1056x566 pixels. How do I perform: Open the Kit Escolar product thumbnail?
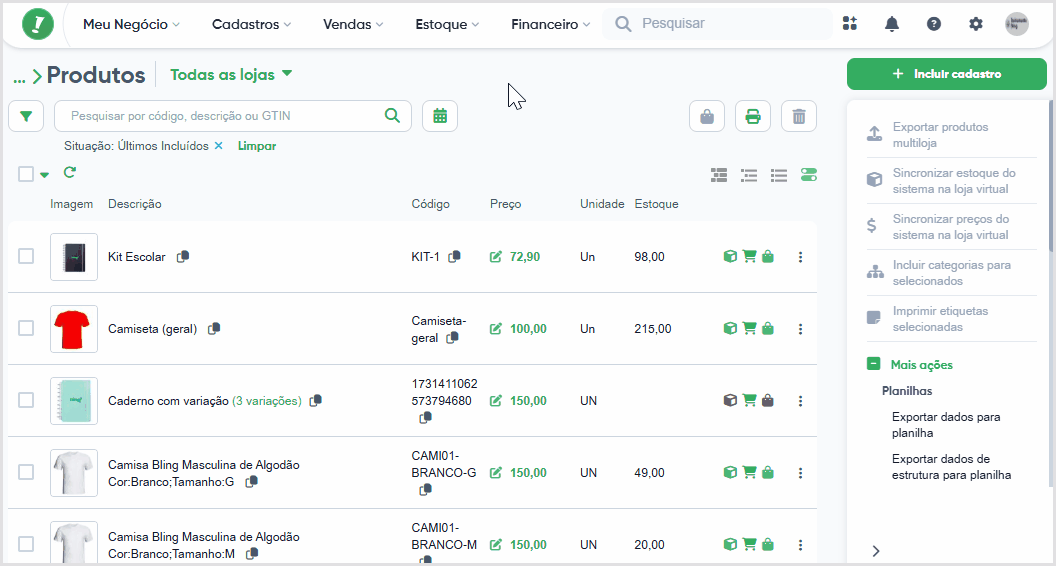click(74, 257)
